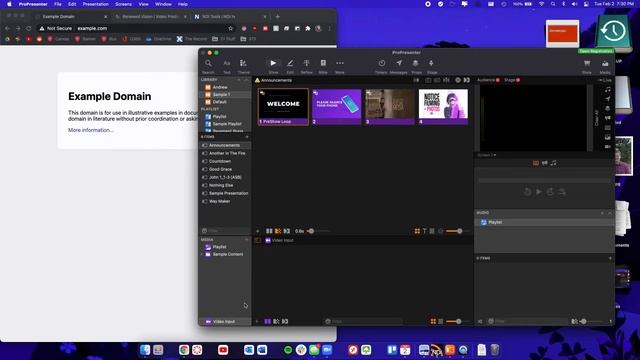Open the Timers tool
This screenshot has width=640, height=360.
coord(381,66)
